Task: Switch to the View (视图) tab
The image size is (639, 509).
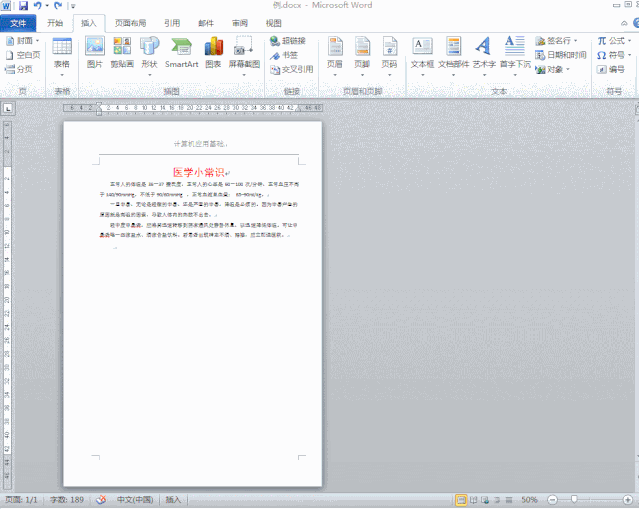Action: [x=273, y=23]
